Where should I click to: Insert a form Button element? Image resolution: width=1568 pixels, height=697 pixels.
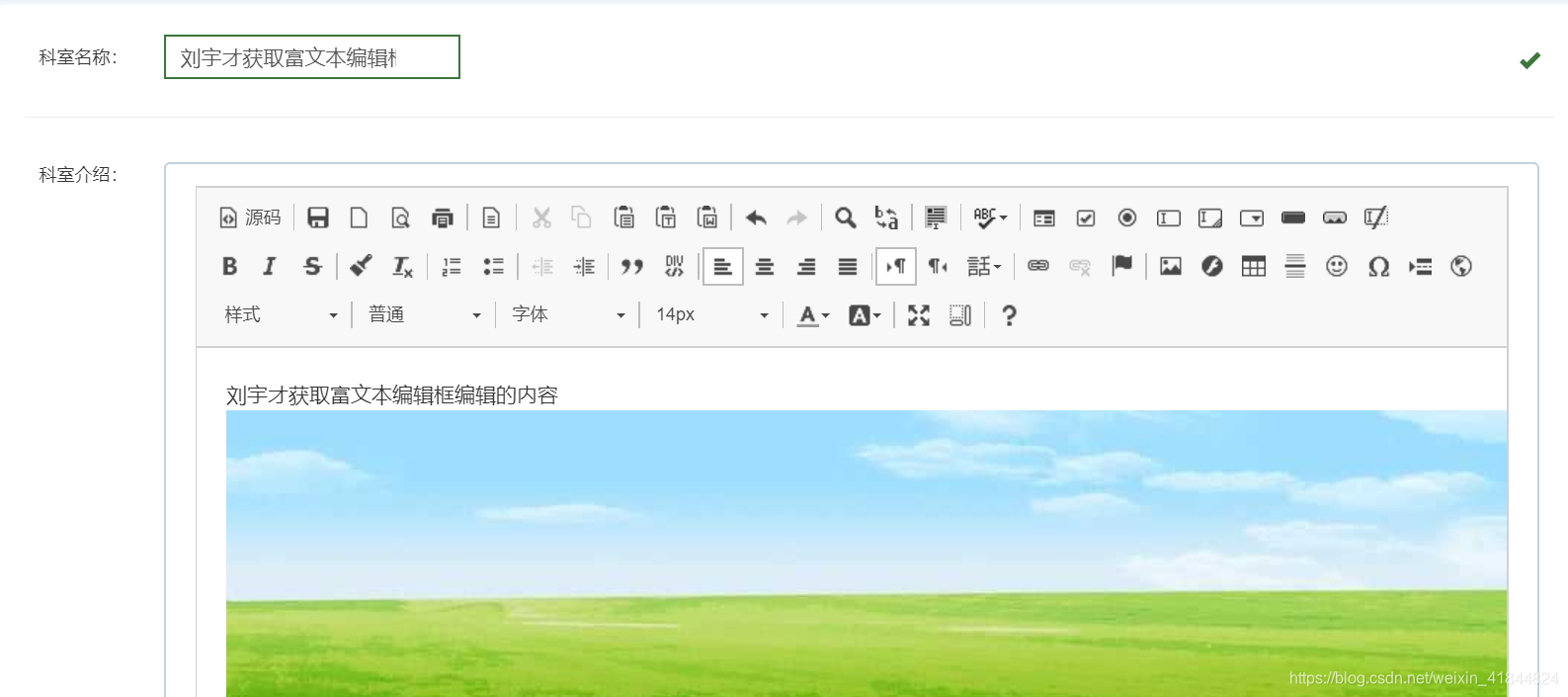click(x=1293, y=218)
